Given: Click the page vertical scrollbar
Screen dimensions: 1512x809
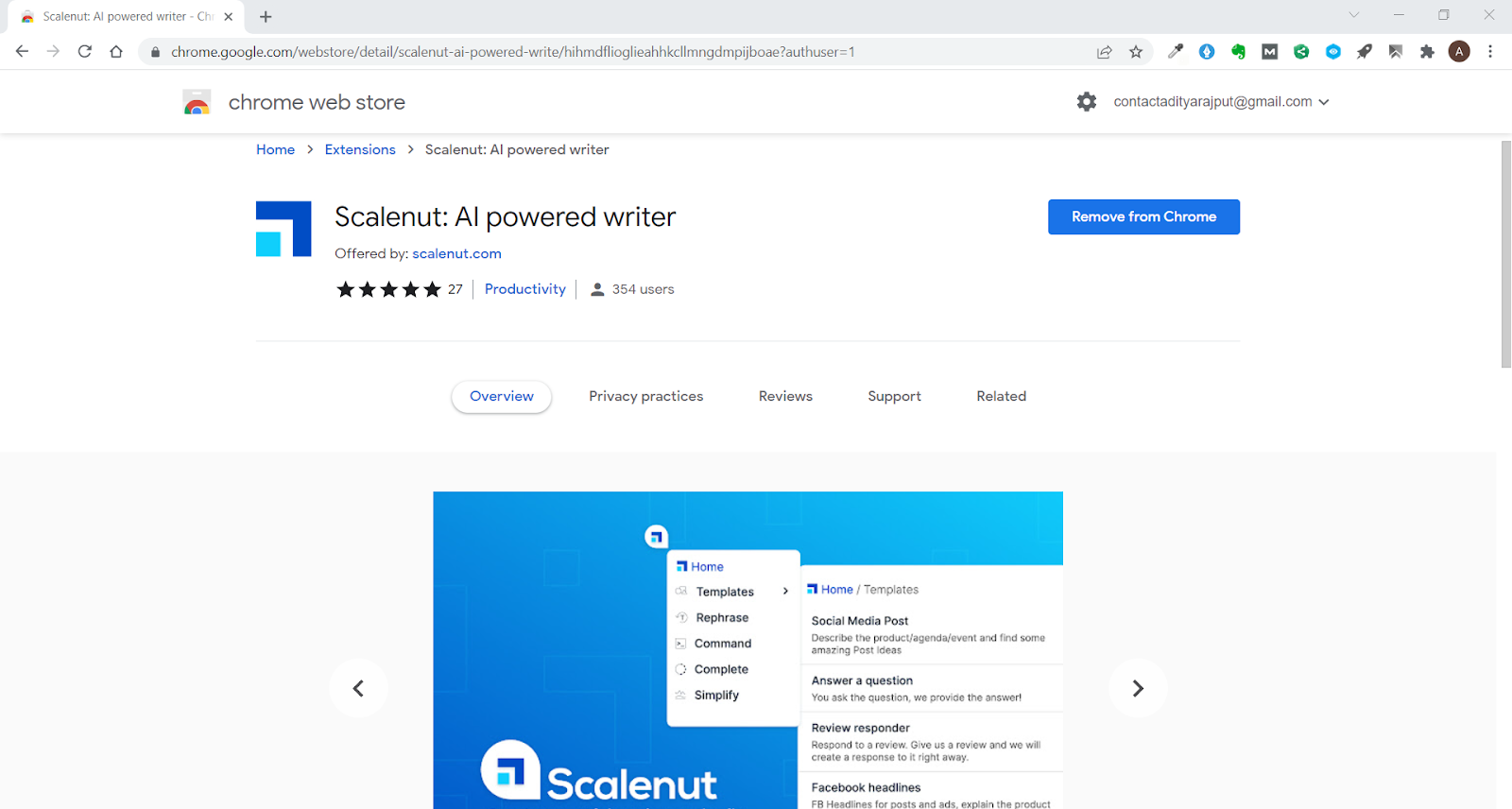Looking at the screenshot, I should point(1506,253).
